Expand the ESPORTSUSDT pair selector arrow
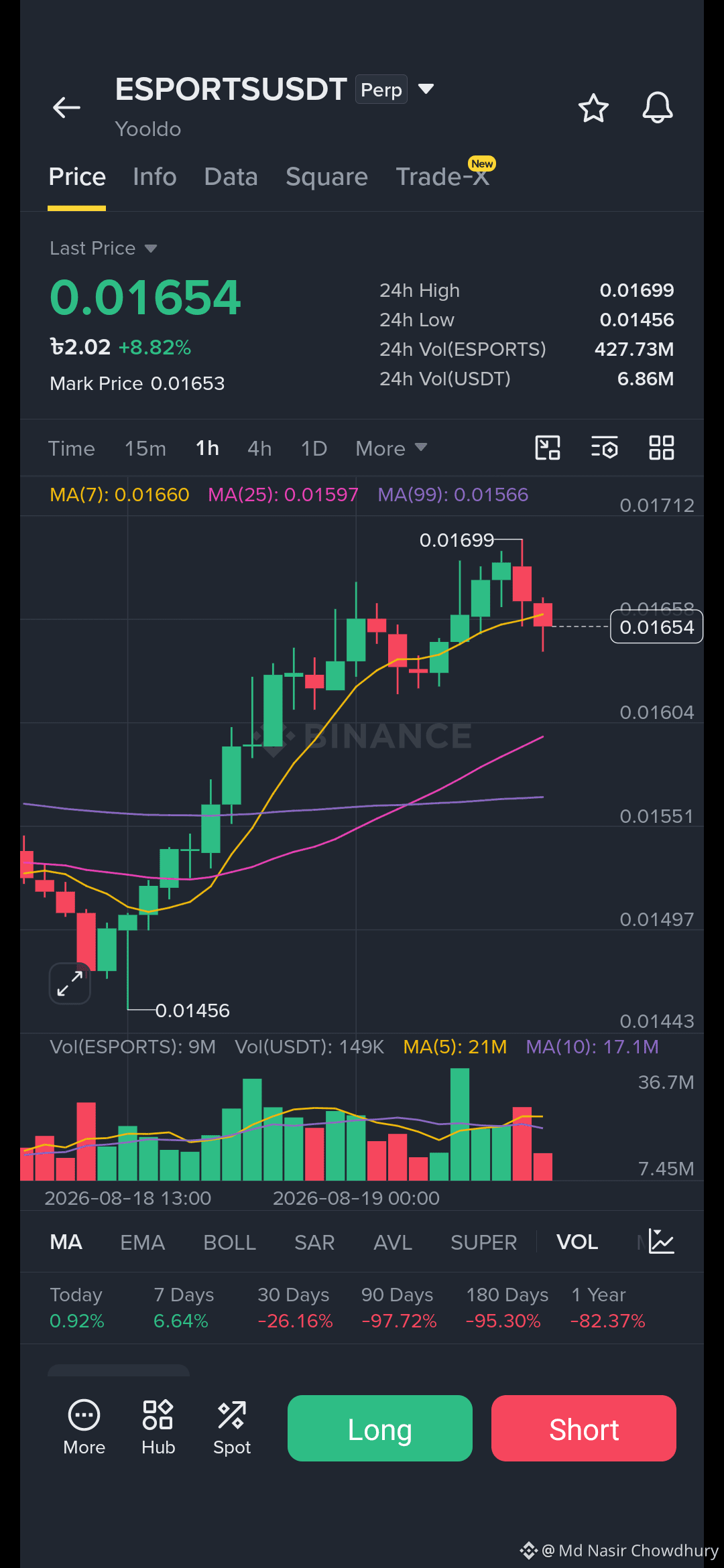The image size is (724, 1568). click(x=426, y=88)
